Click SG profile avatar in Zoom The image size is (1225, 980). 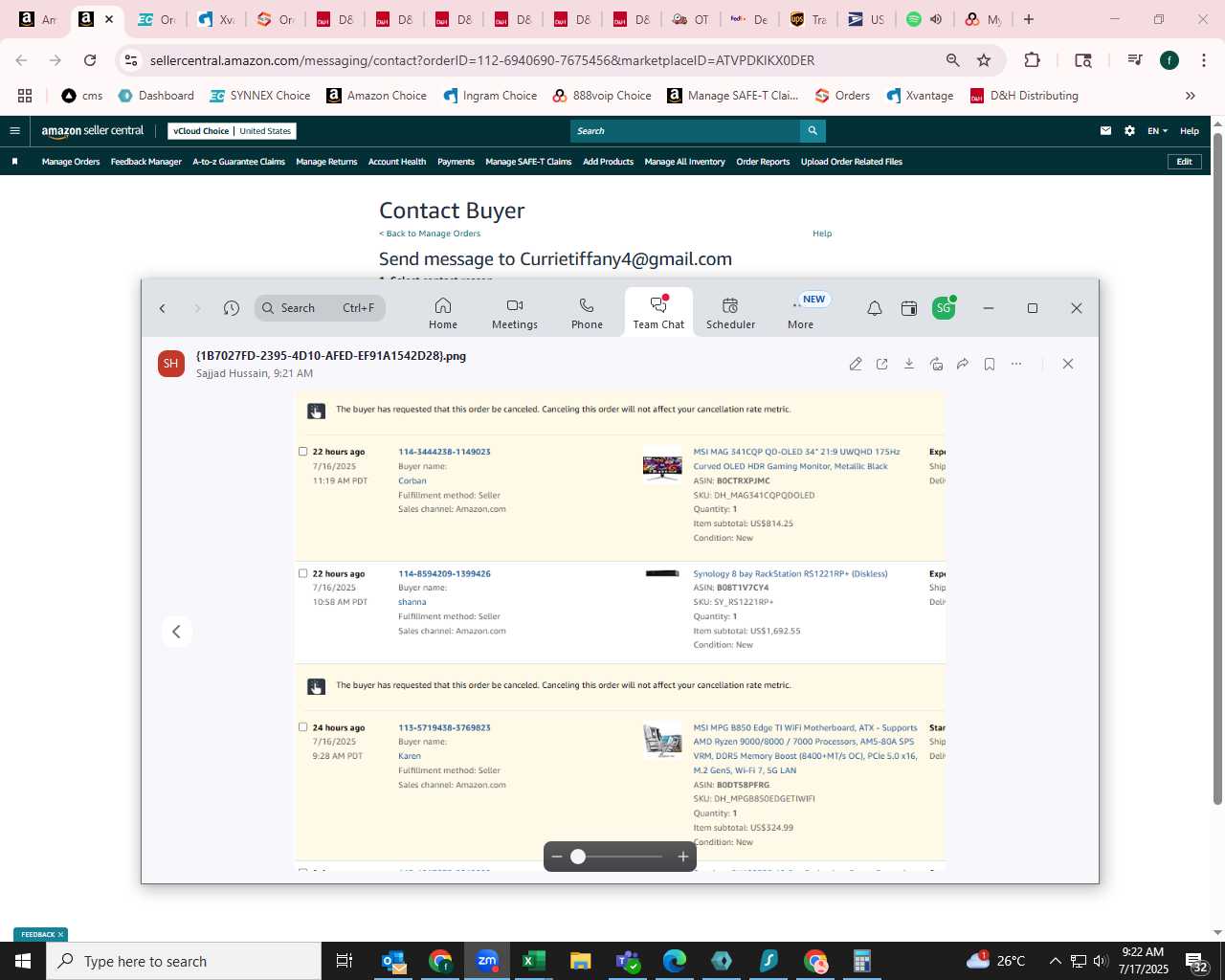point(944,308)
